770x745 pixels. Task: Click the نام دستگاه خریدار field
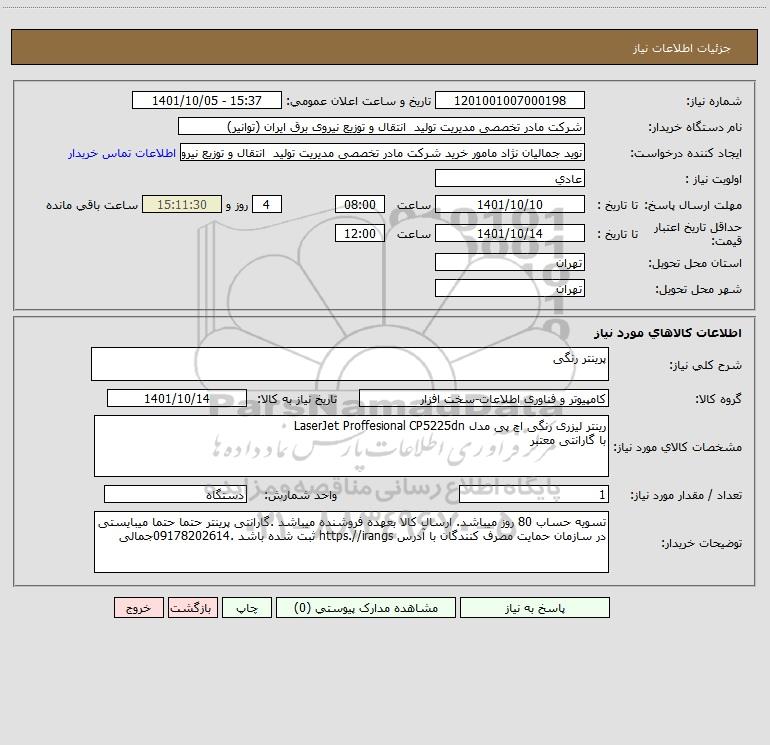(381, 126)
